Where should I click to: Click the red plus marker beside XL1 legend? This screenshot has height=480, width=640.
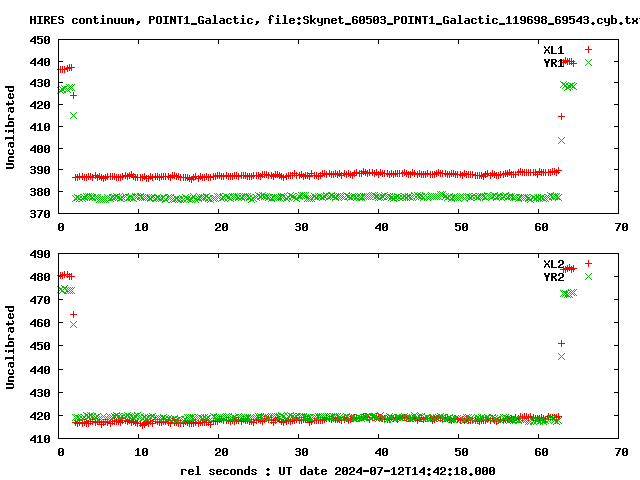coord(588,50)
